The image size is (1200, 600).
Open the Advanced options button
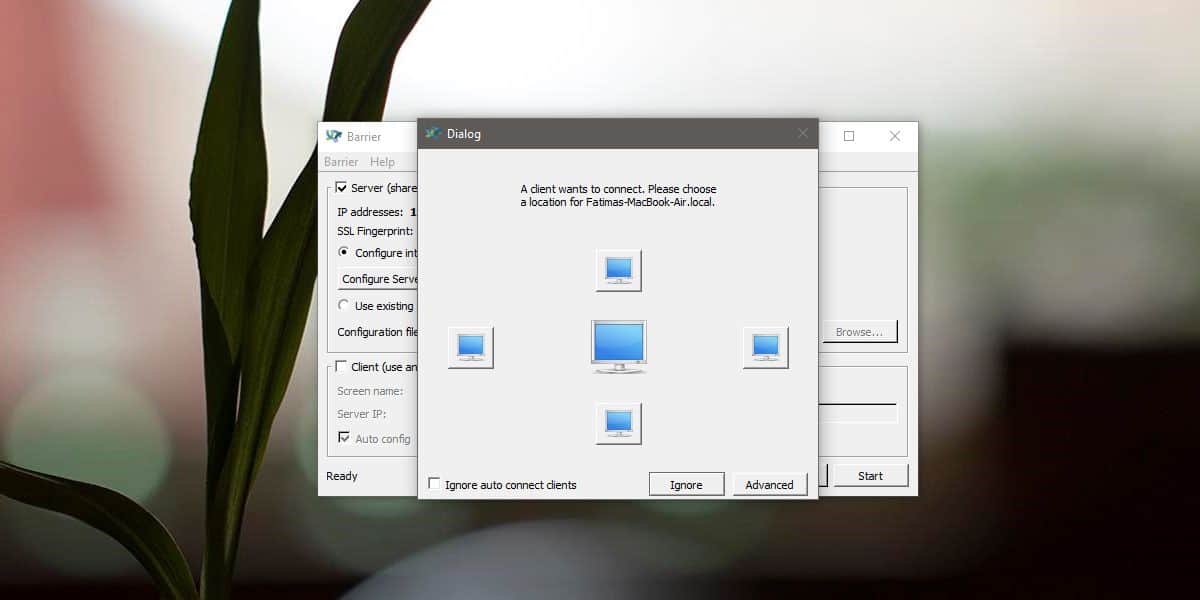[x=769, y=485]
